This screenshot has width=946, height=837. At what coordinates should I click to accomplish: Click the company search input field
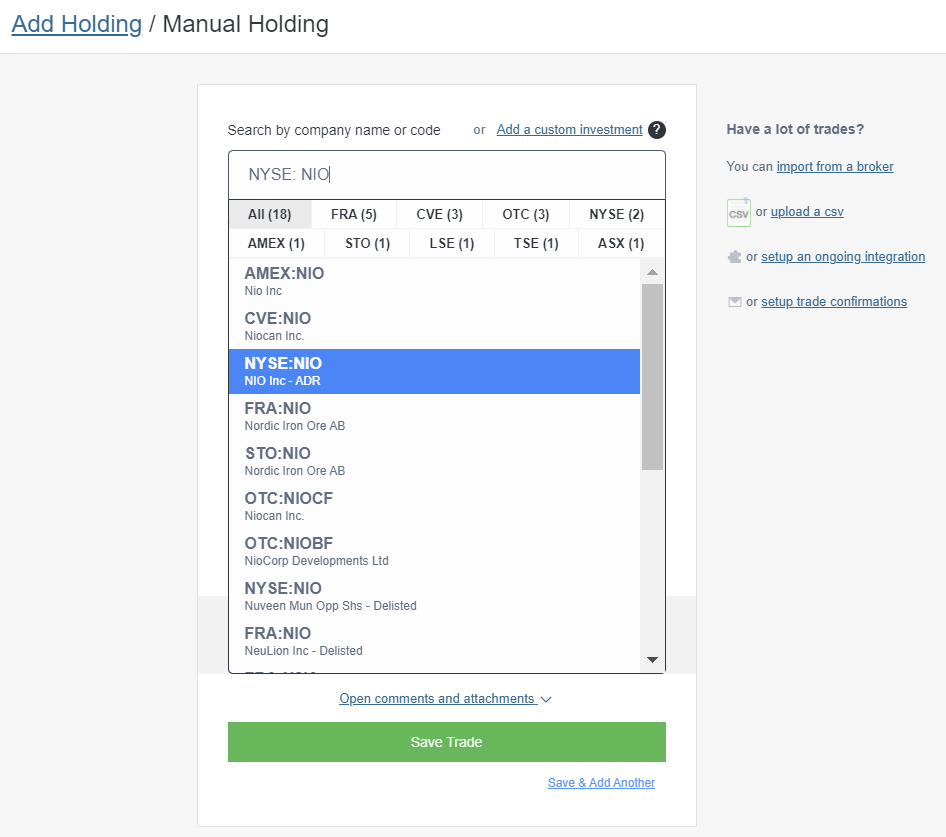click(447, 175)
